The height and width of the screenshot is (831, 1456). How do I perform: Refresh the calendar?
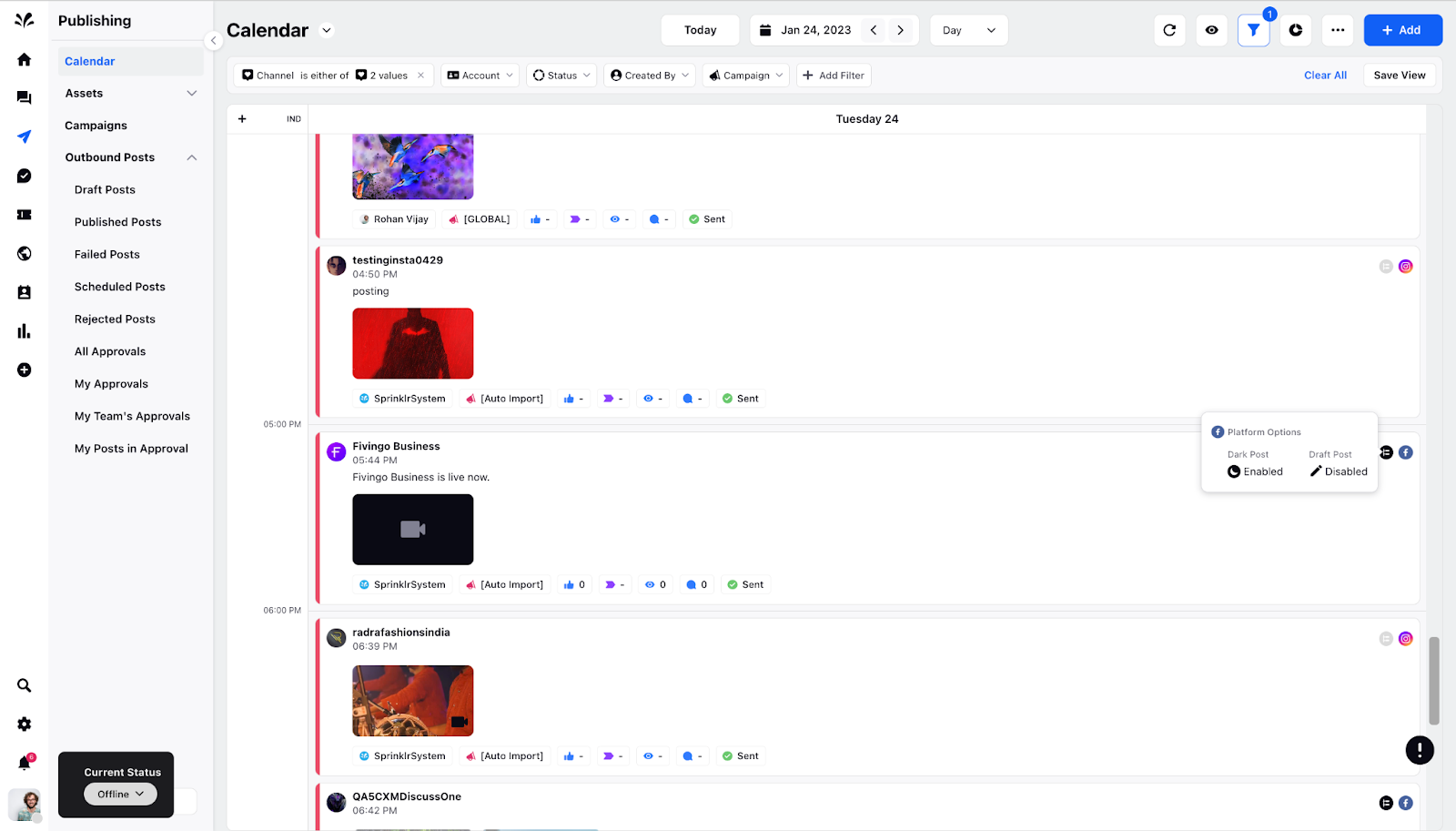pyautogui.click(x=1169, y=30)
